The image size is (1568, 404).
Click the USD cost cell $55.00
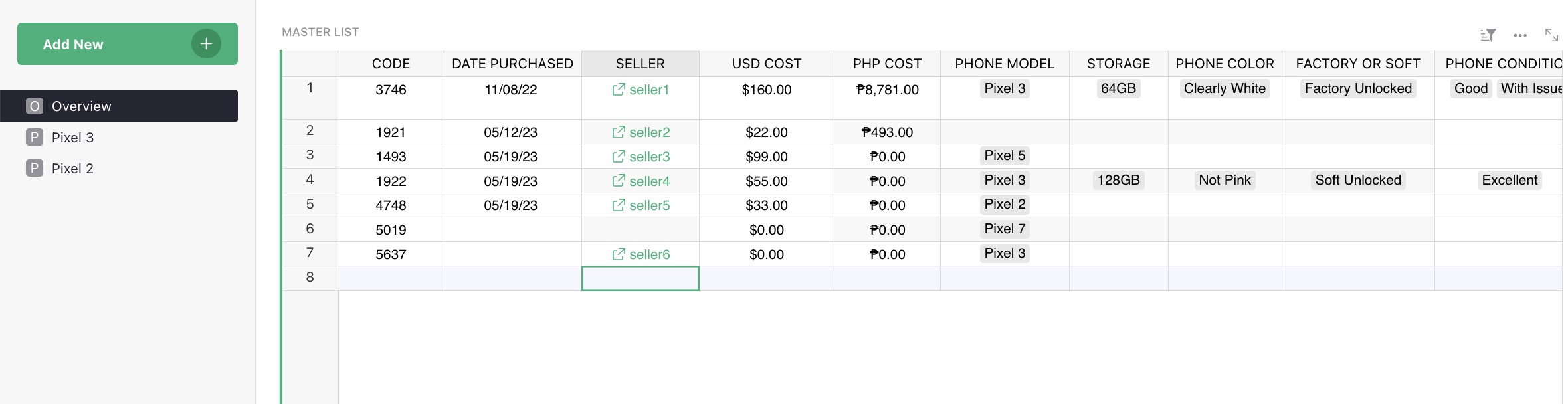pos(767,181)
